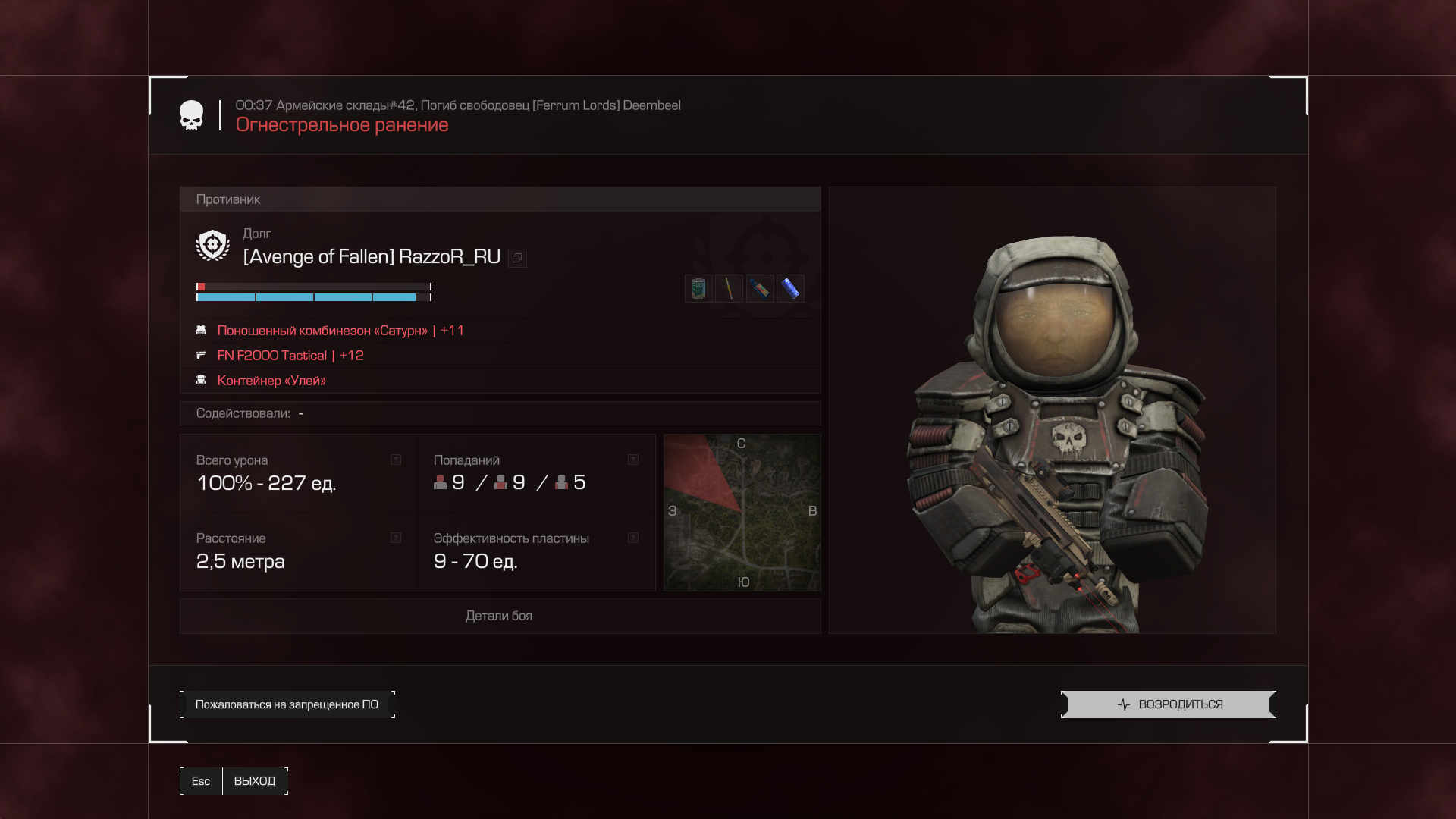Viewport: 1456px width, 819px height.
Task: Click the ВЫХОД exit button
Action: (255, 781)
